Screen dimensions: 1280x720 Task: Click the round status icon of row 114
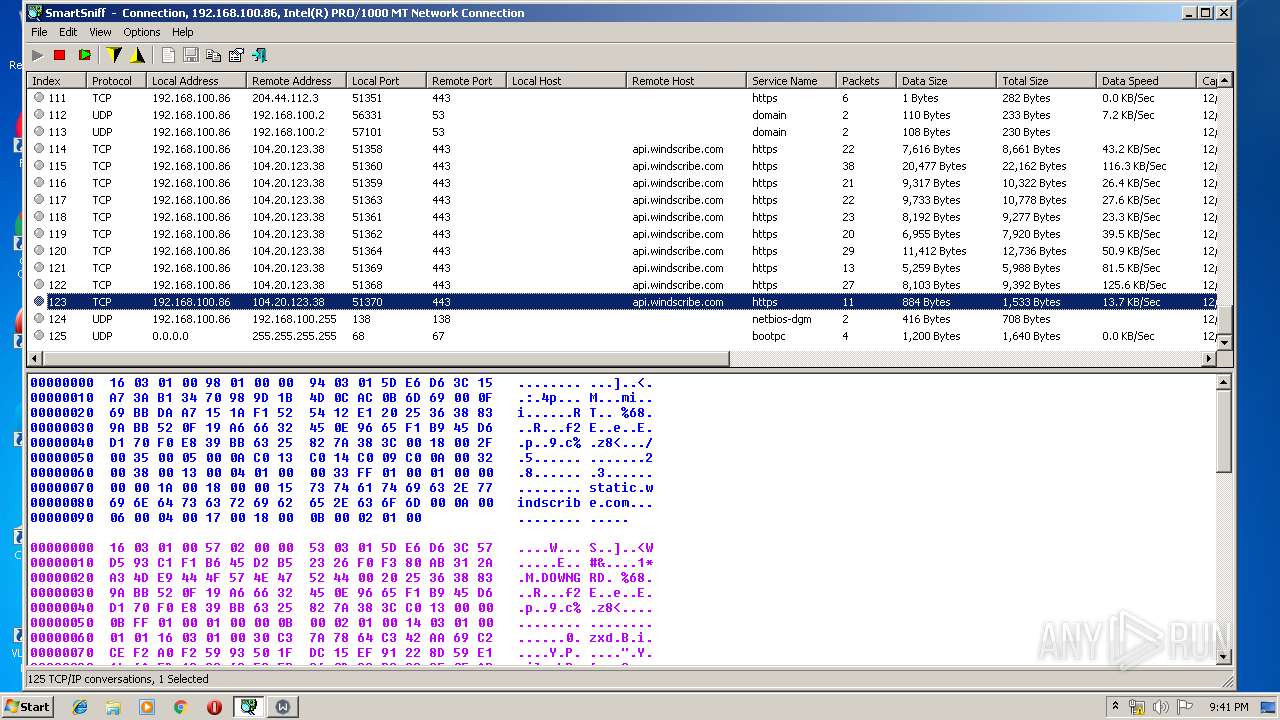click(39, 149)
